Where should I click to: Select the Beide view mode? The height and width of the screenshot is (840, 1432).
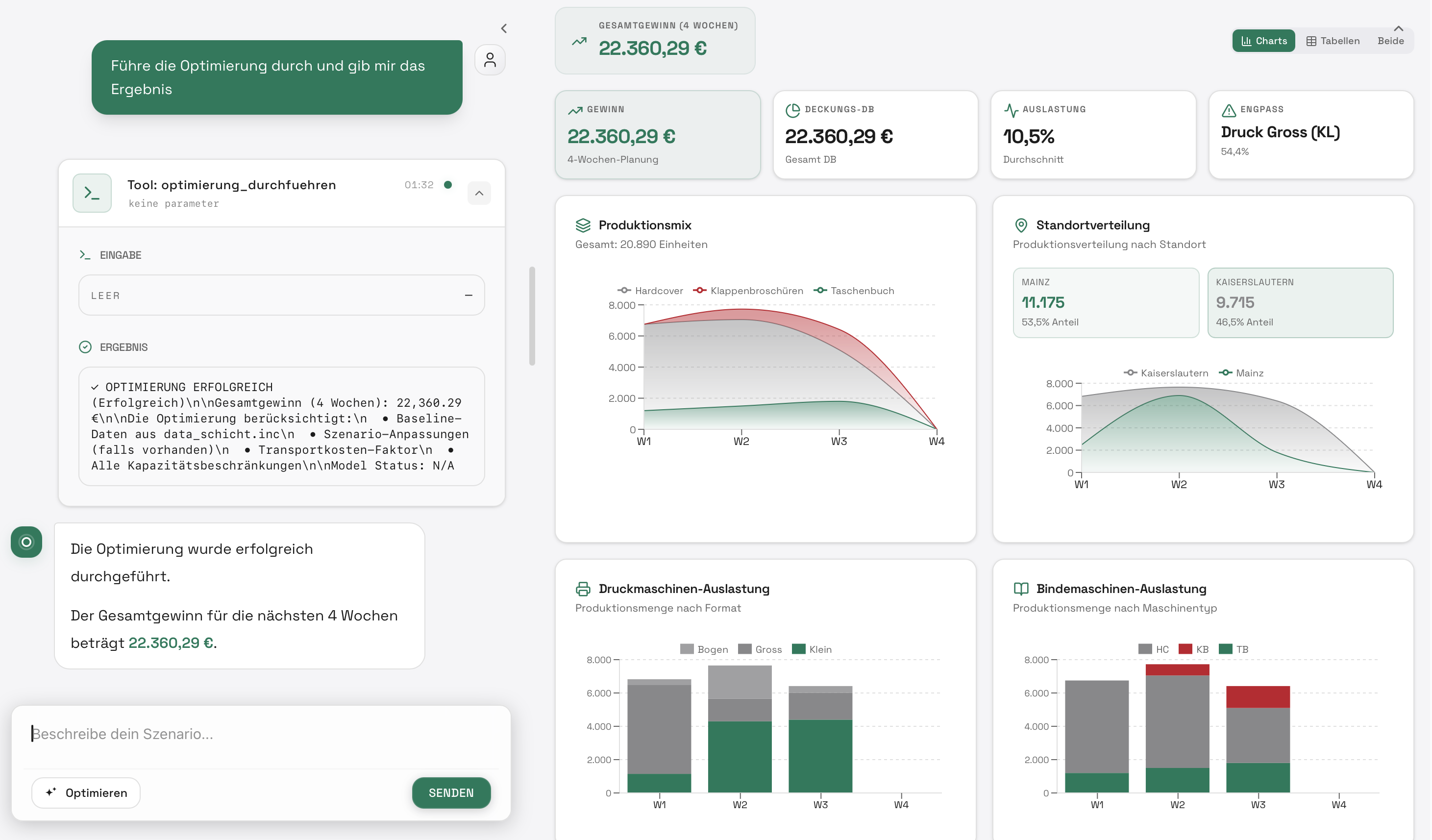point(1390,40)
